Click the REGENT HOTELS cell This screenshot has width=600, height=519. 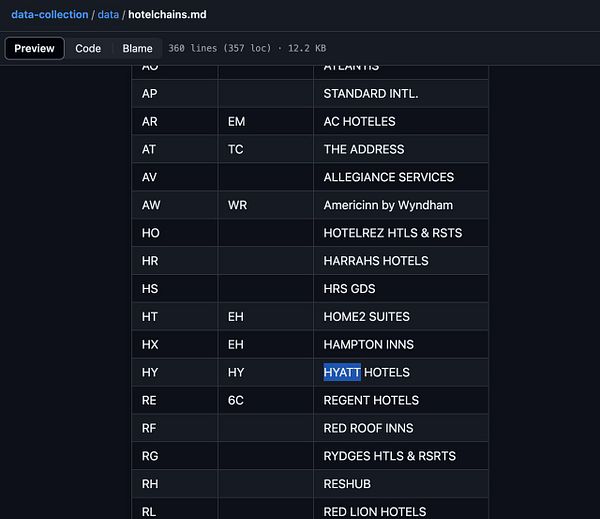click(401, 400)
